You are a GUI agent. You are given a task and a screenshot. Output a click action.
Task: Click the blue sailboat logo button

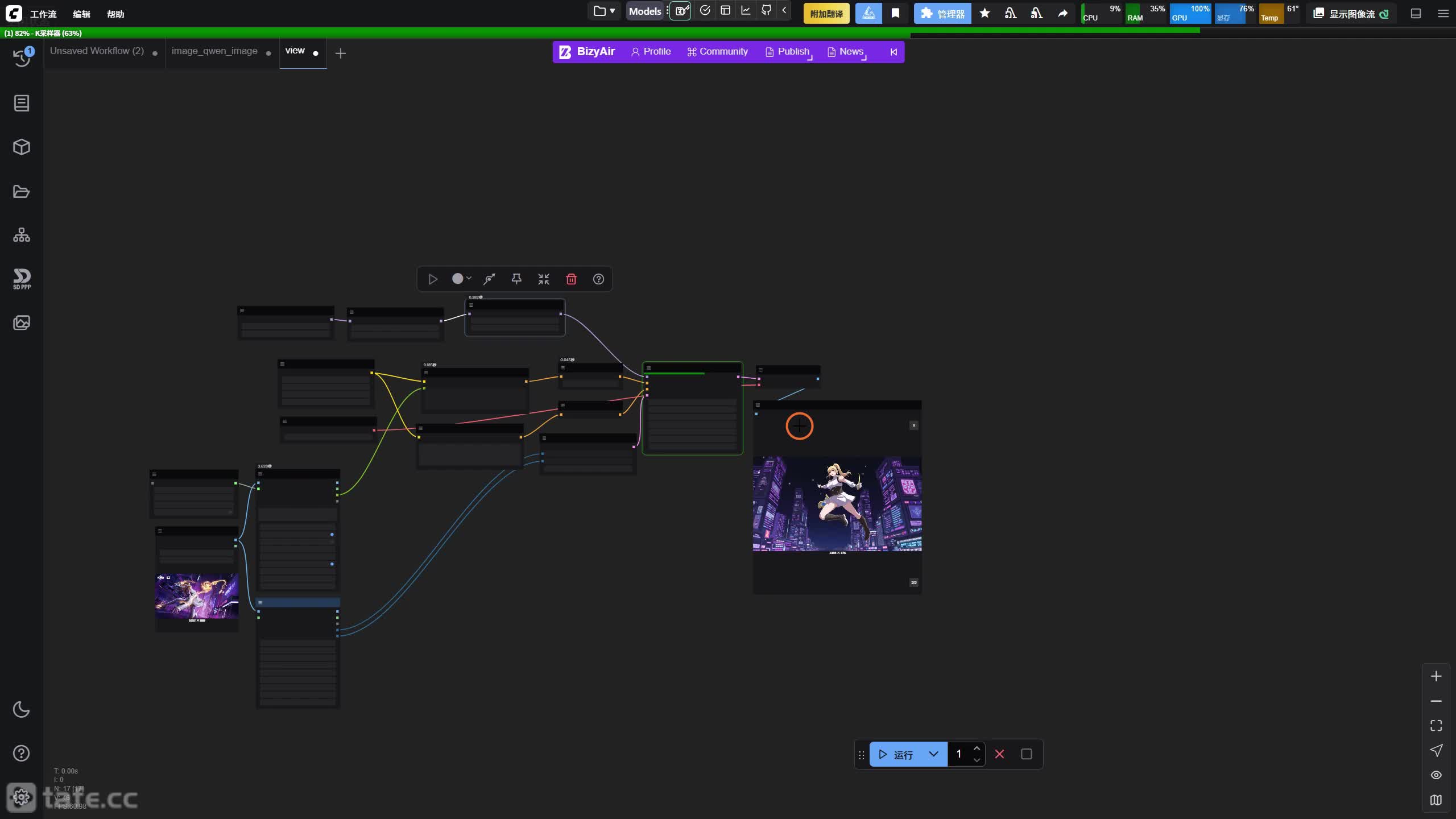(869, 14)
